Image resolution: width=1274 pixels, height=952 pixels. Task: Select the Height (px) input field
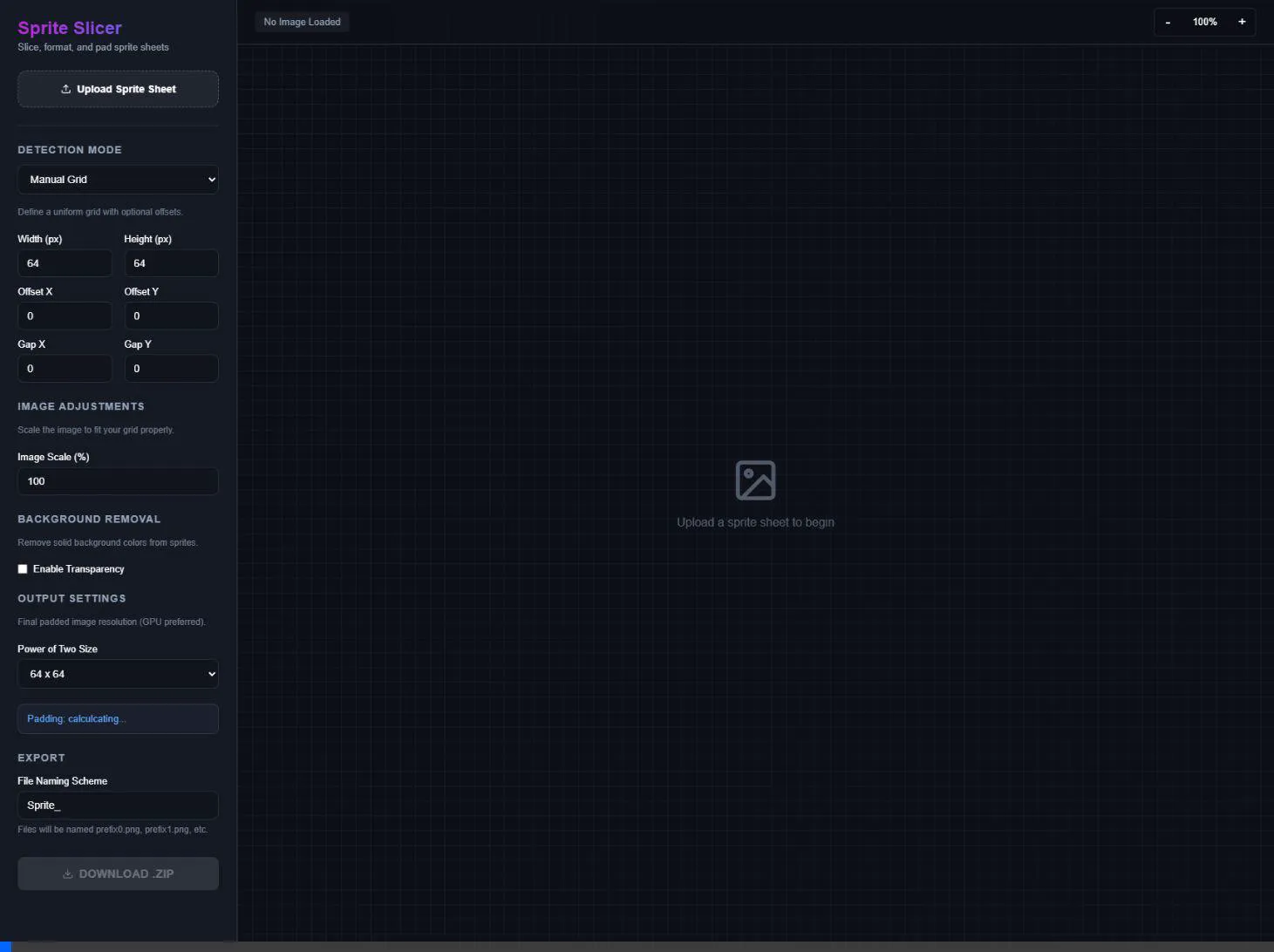point(171,263)
